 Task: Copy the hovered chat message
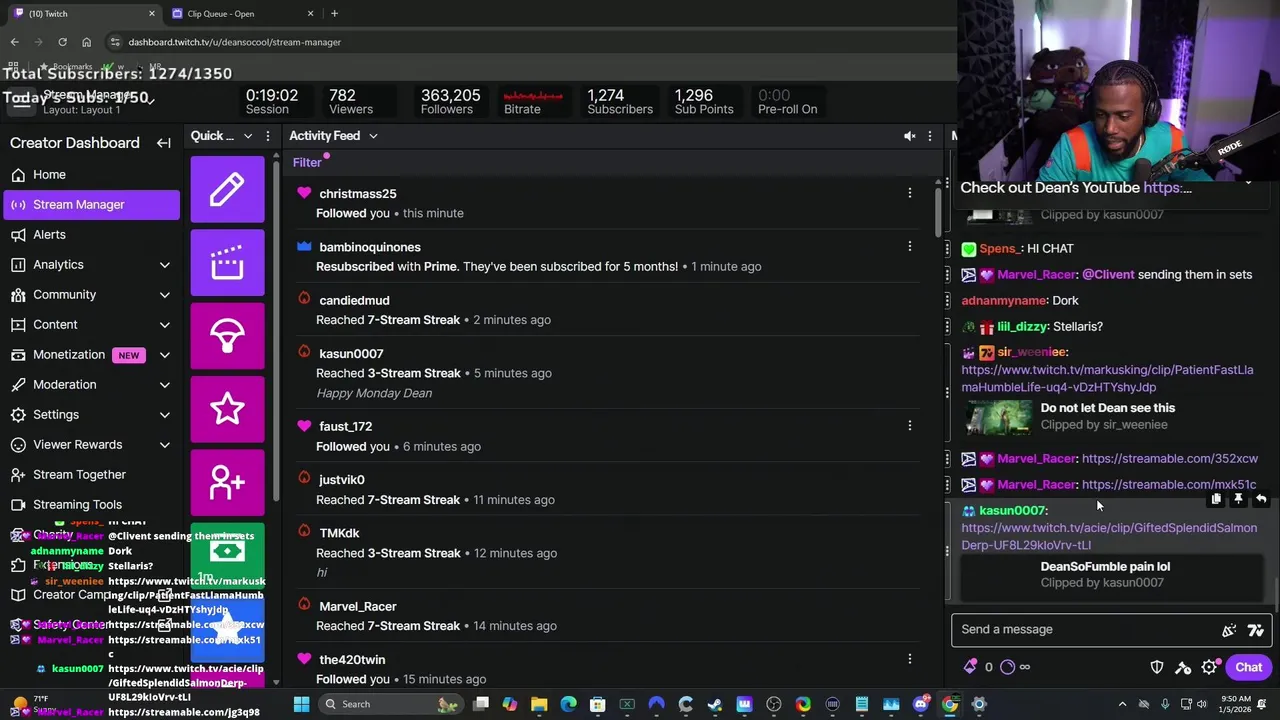tap(1216, 499)
